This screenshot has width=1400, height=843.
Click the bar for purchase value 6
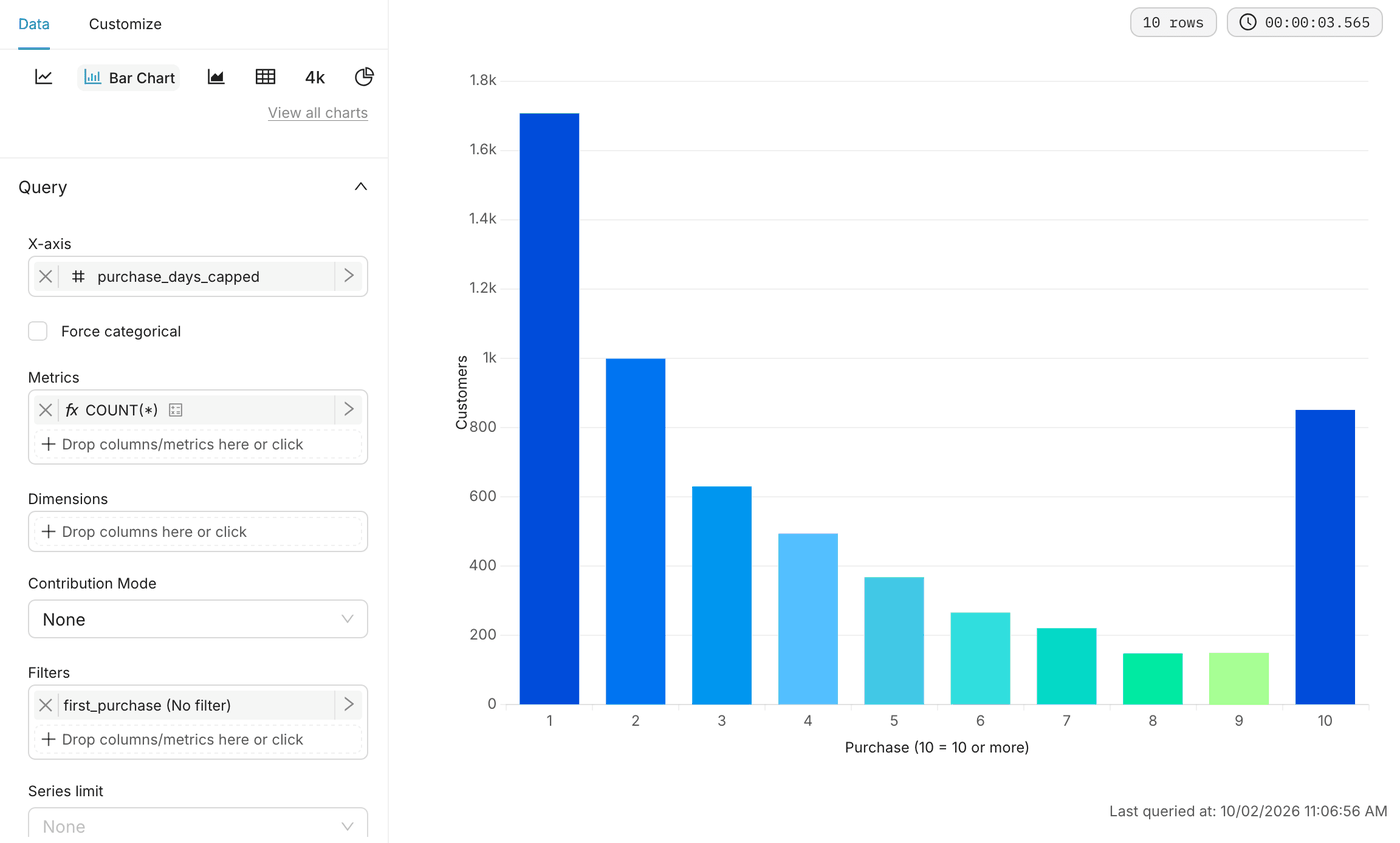tap(980, 658)
